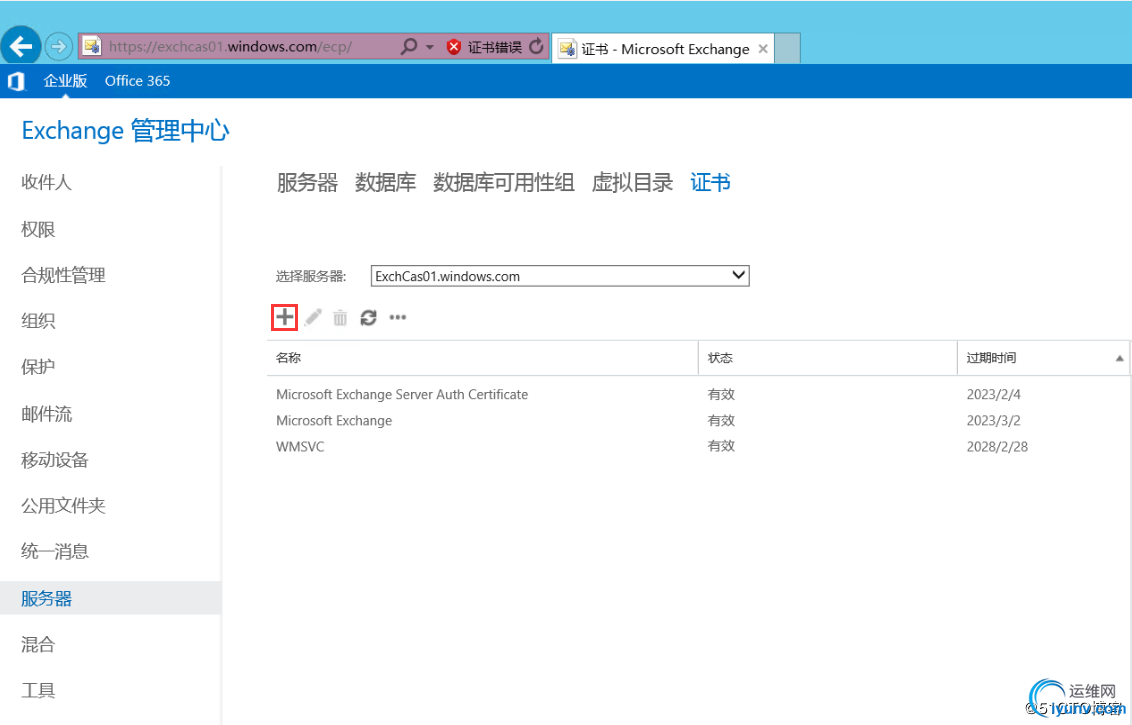Switch to the 虚拟目录 sub-tab

[x=632, y=183]
